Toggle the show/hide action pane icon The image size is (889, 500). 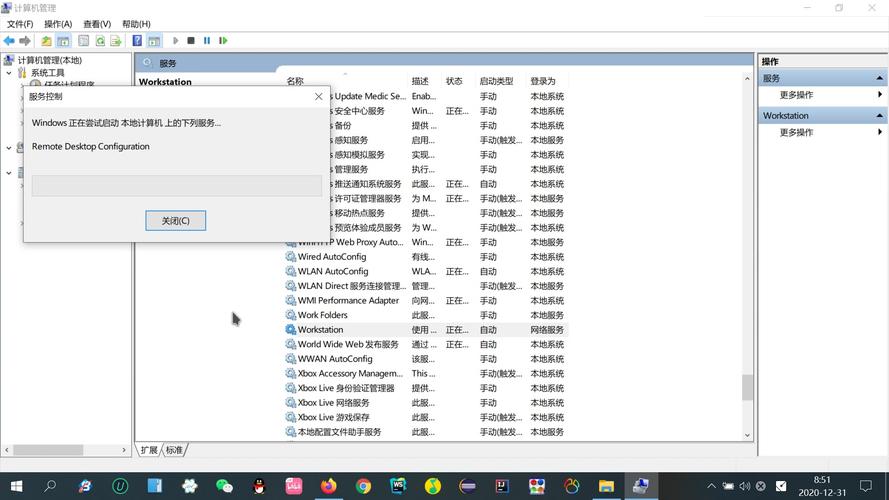pyautogui.click(x=154, y=41)
